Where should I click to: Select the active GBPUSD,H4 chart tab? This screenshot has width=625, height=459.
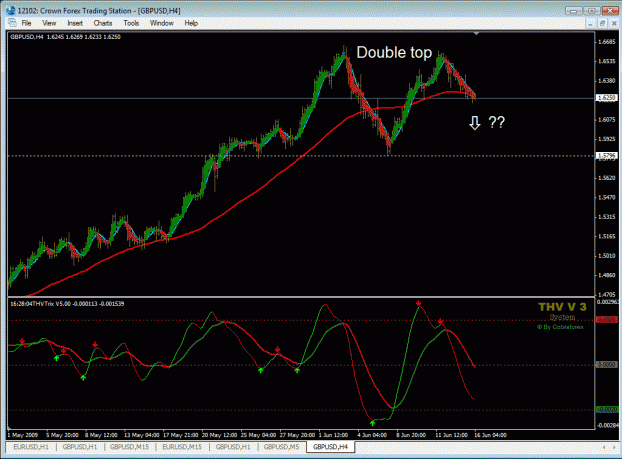[x=330, y=447]
